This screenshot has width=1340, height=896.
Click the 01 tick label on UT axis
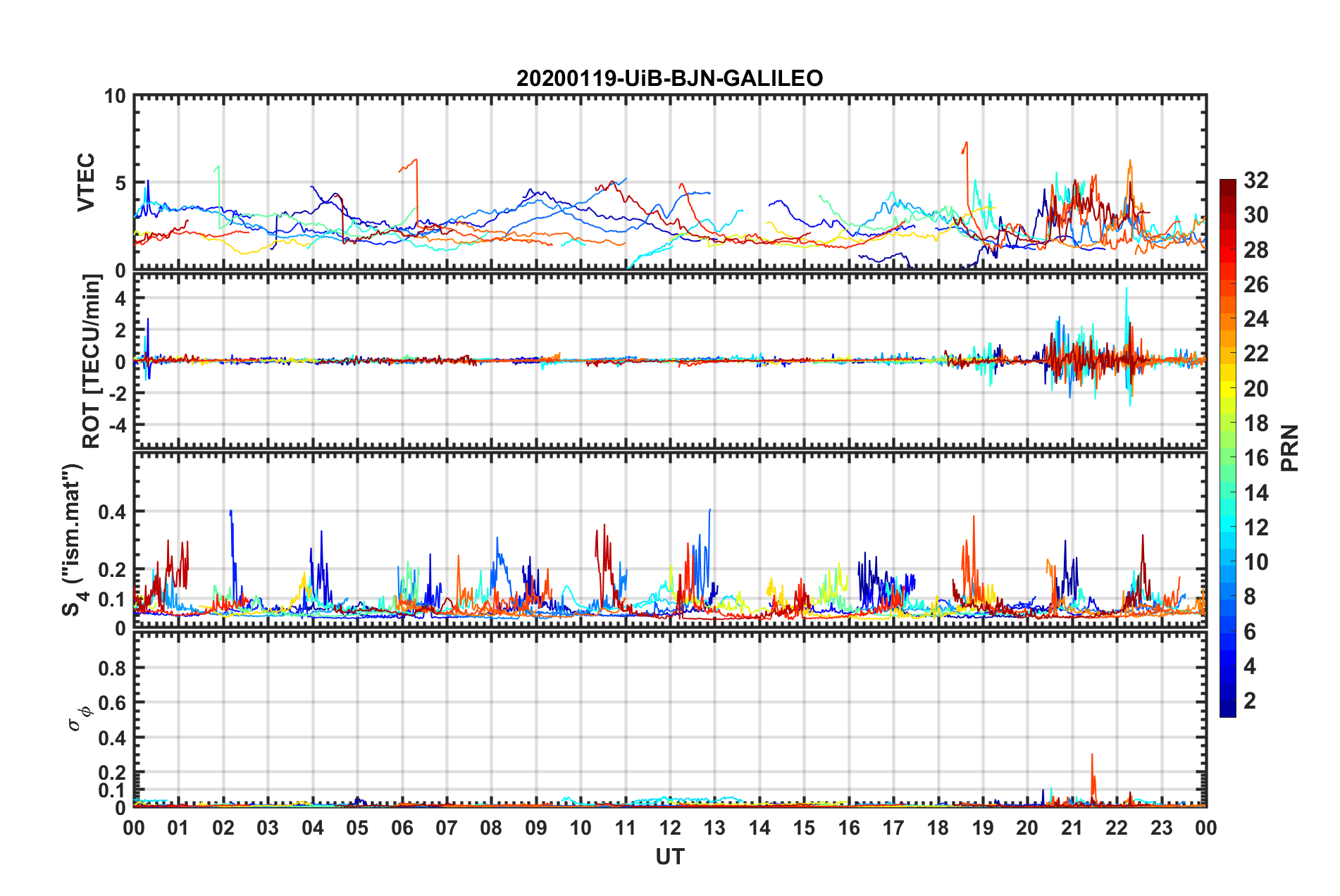pos(178,828)
